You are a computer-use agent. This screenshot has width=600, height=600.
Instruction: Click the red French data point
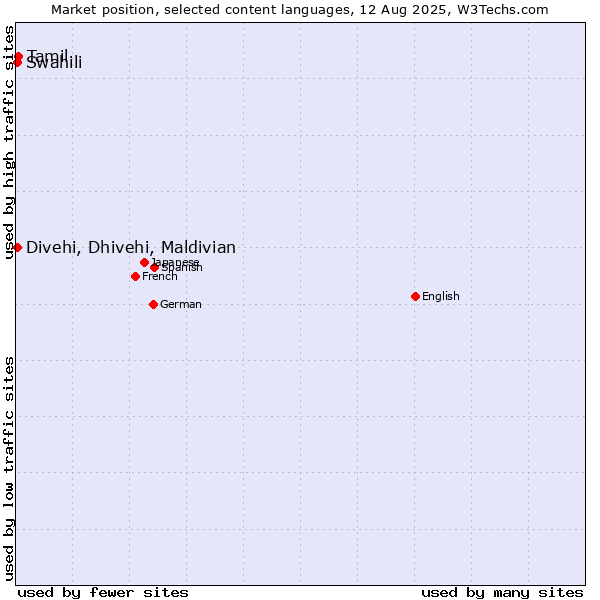tap(135, 276)
